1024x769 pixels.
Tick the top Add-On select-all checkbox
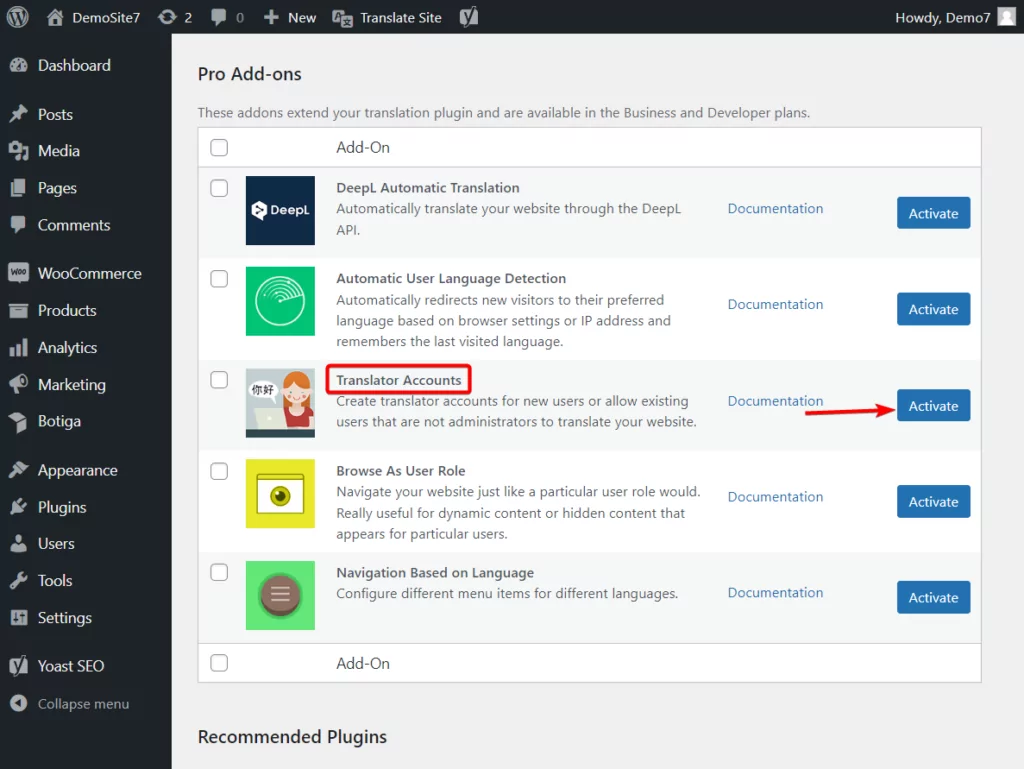coord(219,148)
